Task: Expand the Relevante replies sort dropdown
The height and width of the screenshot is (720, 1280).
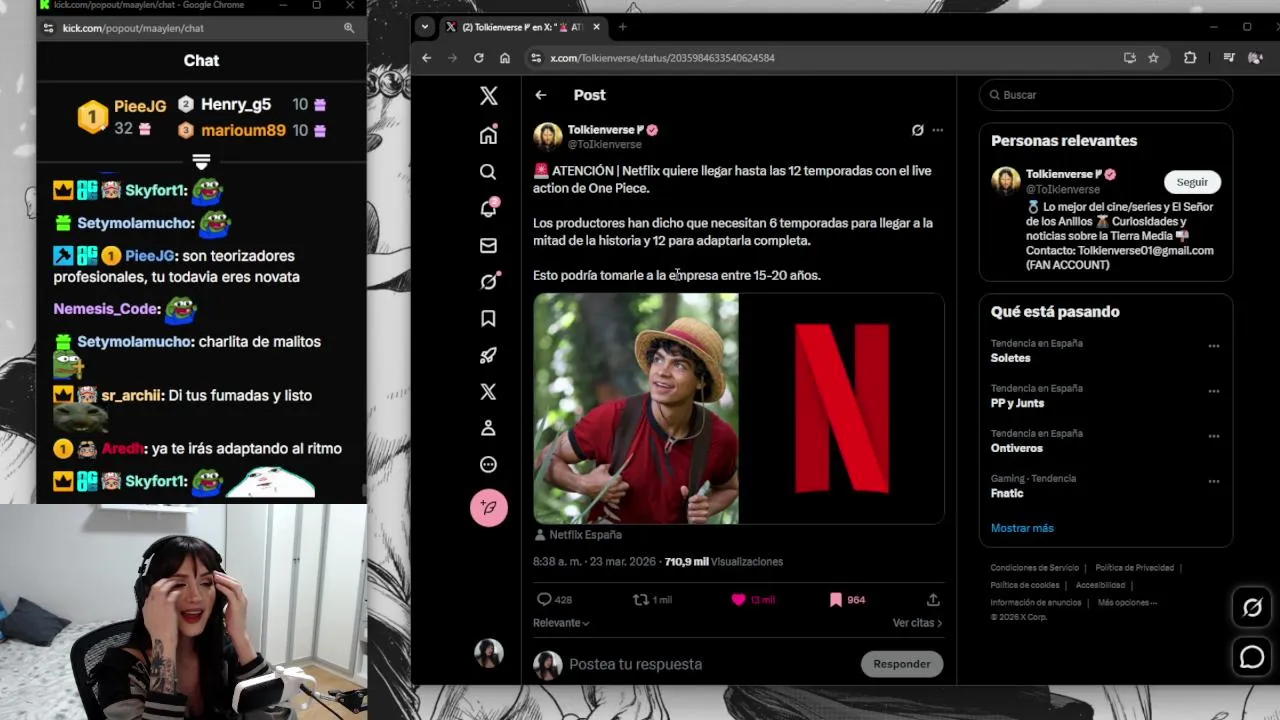Action: 561,623
